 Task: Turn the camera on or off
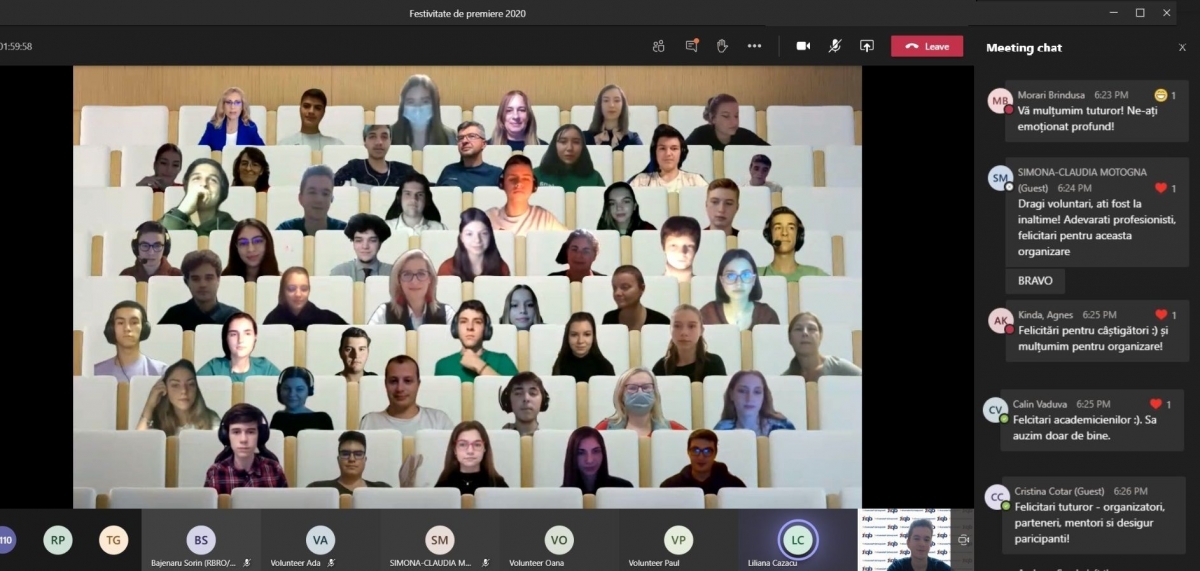tap(803, 46)
